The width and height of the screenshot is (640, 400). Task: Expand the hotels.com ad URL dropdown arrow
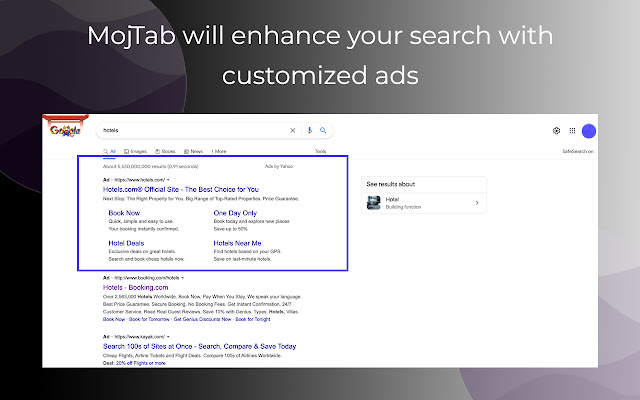pyautogui.click(x=168, y=180)
